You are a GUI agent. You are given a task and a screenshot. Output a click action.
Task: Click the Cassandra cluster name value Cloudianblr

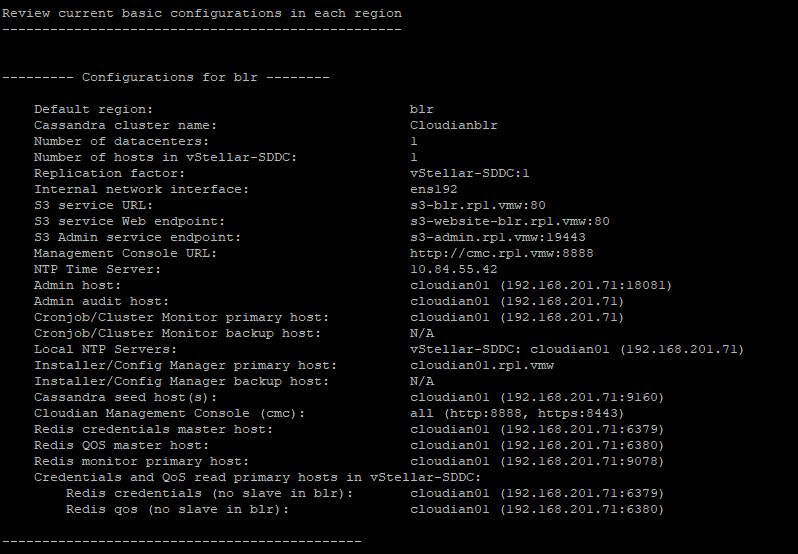click(453, 125)
